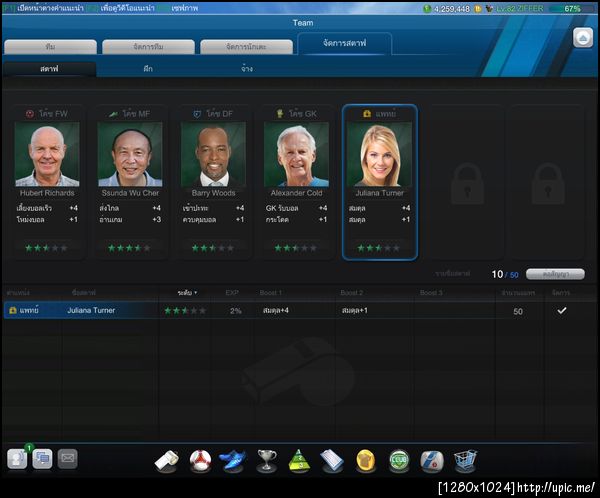Open the mail envelope icon

tap(68, 459)
